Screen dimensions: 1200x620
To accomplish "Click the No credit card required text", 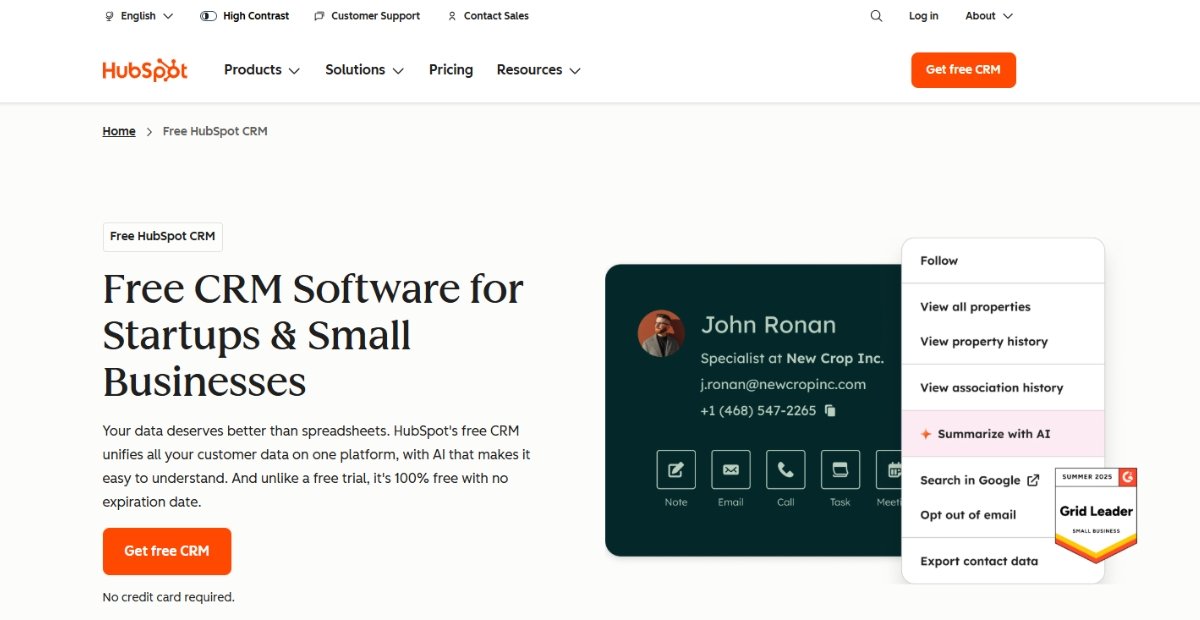I will [x=168, y=597].
